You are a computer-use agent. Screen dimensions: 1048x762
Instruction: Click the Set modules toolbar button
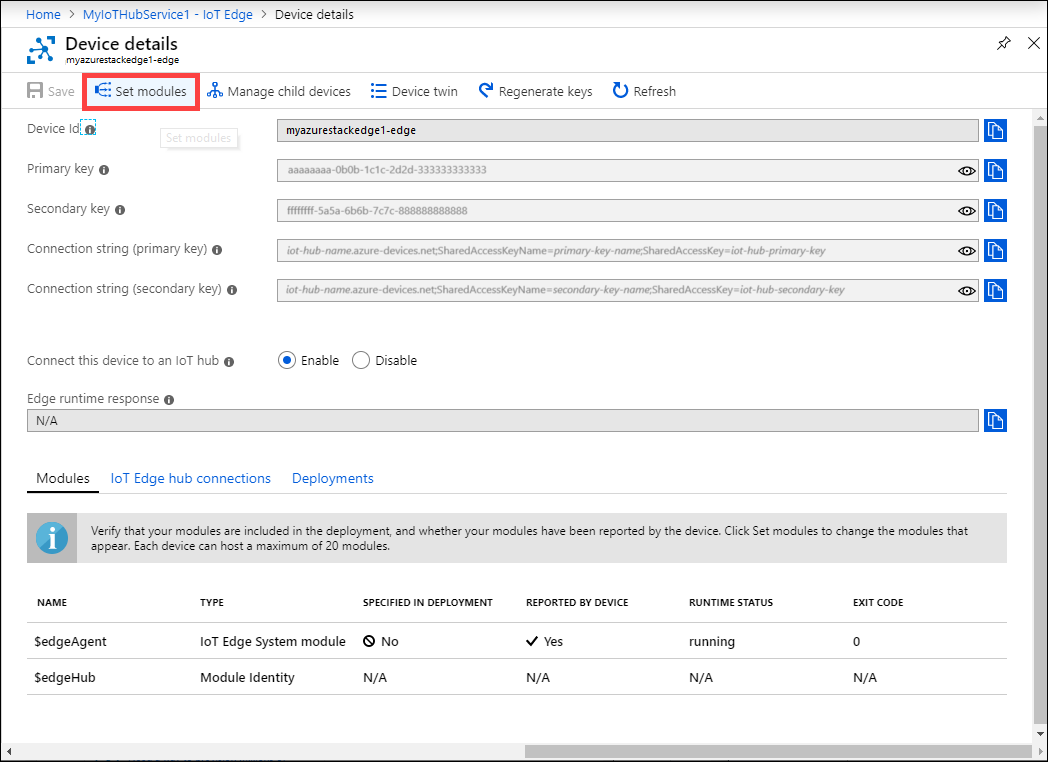[141, 91]
